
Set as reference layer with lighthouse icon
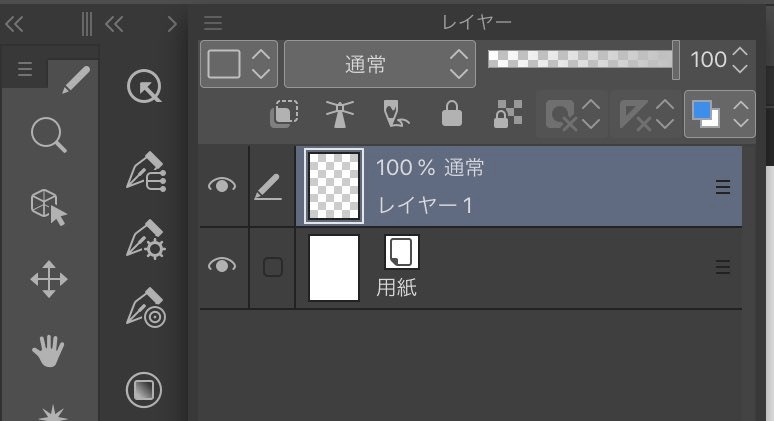(x=340, y=115)
